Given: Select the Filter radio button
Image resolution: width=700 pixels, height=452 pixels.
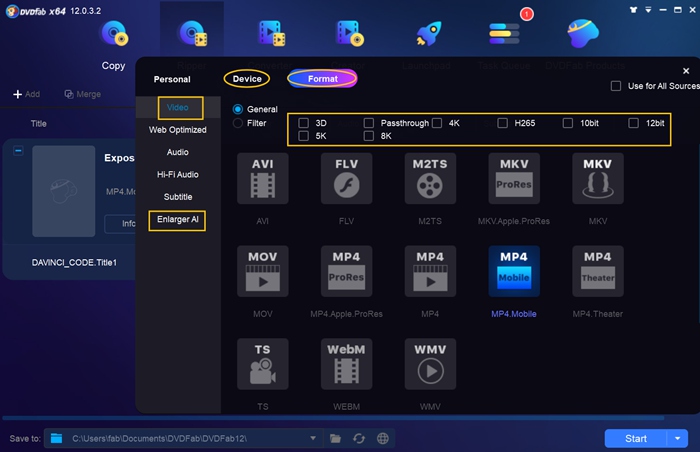Looking at the screenshot, I should coord(238,123).
